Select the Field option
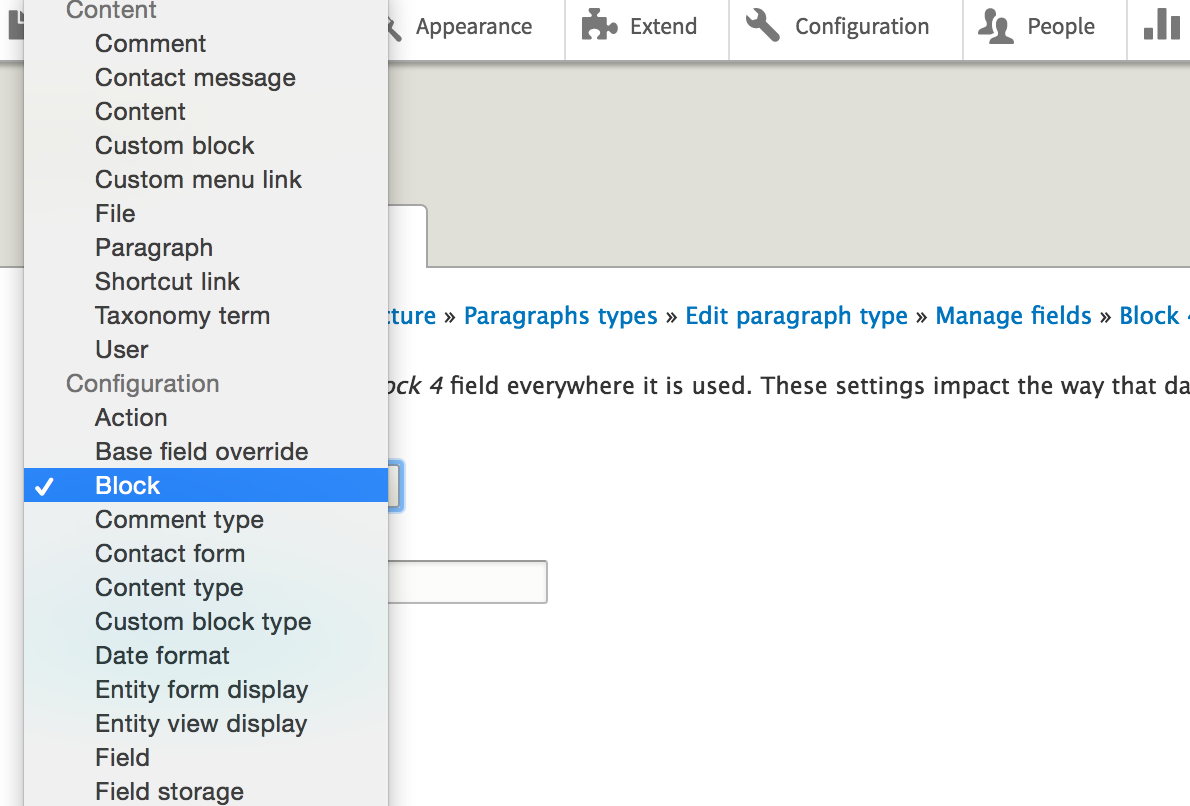The width and height of the screenshot is (1190, 806). pos(206,757)
